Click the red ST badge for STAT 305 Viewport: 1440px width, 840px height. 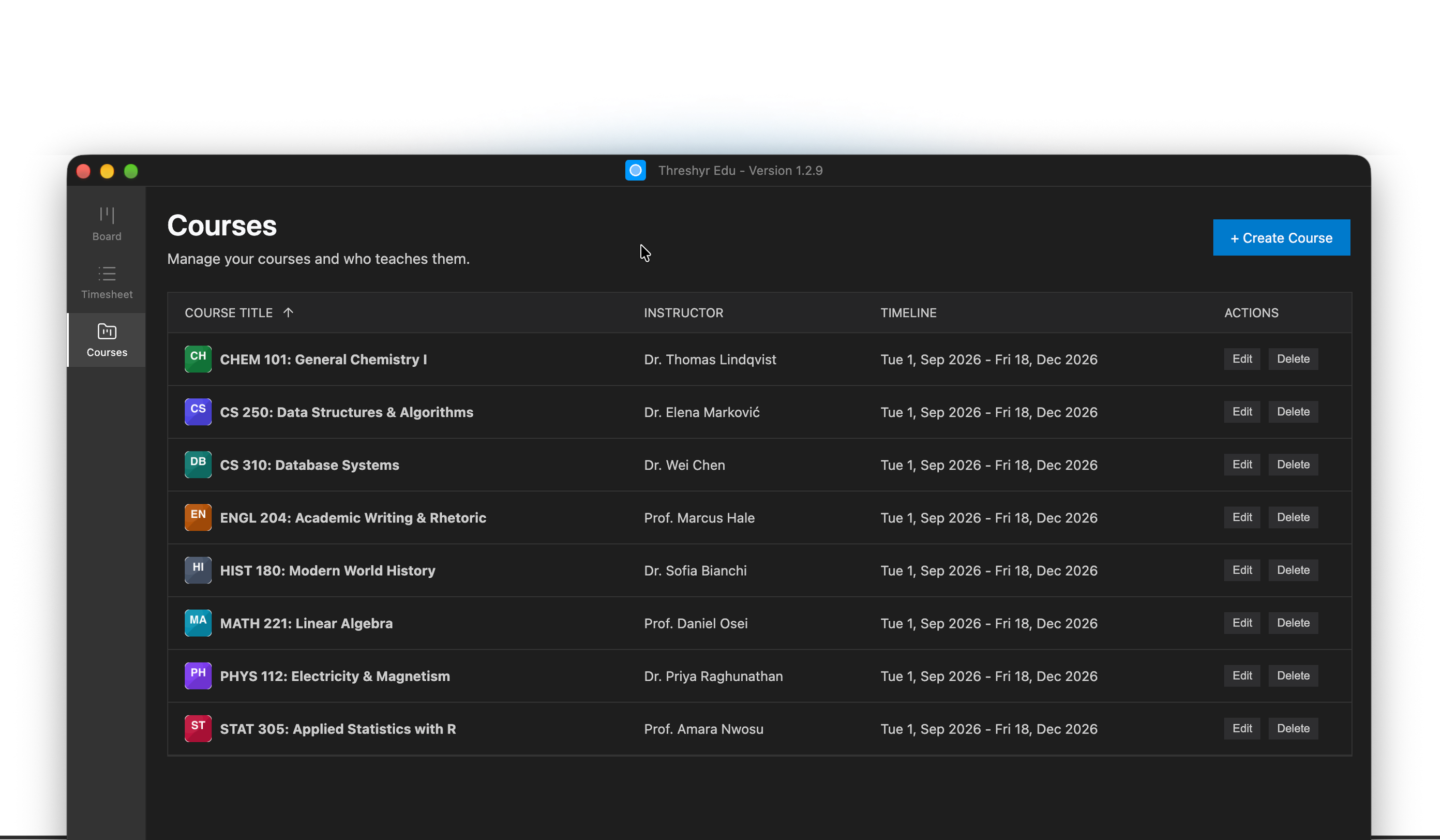click(198, 729)
